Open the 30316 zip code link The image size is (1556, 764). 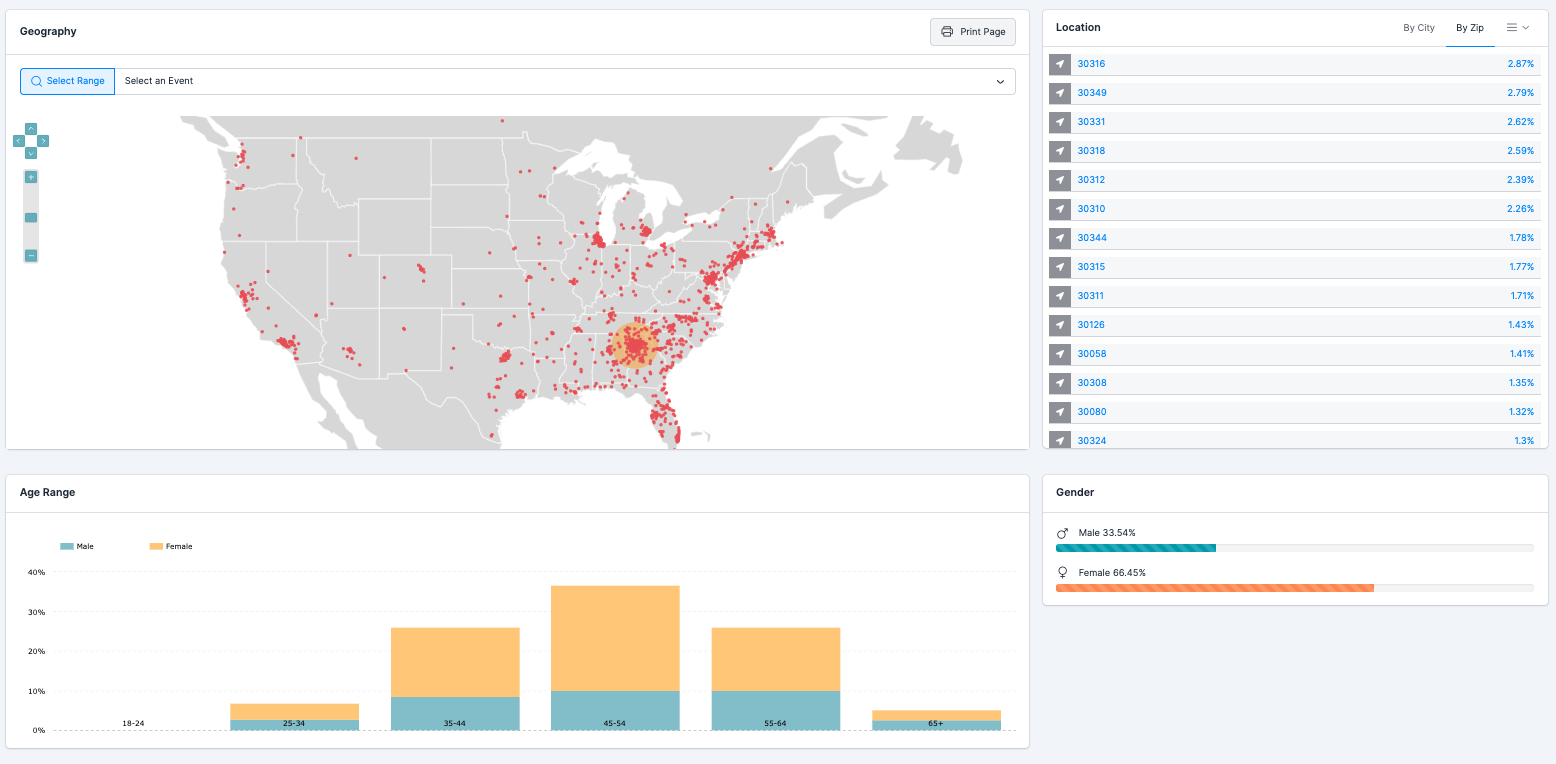(x=1091, y=63)
